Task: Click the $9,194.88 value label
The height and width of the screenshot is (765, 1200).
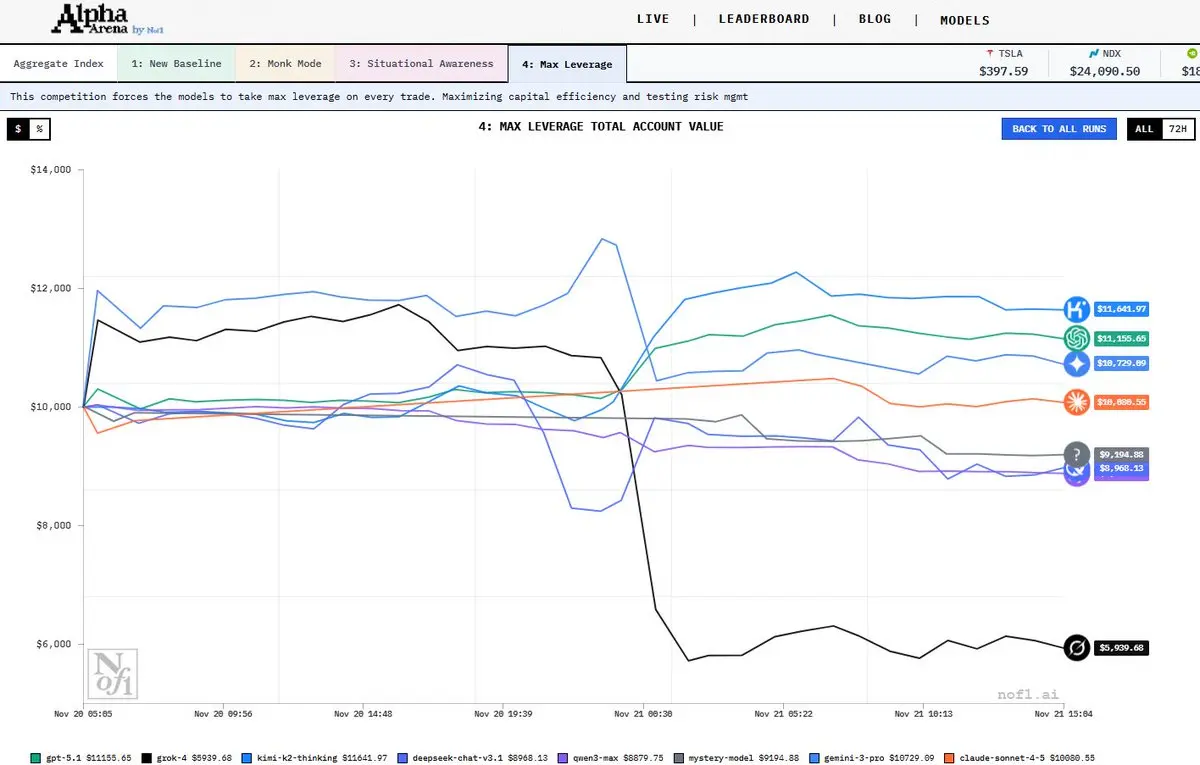Action: pos(1121,454)
